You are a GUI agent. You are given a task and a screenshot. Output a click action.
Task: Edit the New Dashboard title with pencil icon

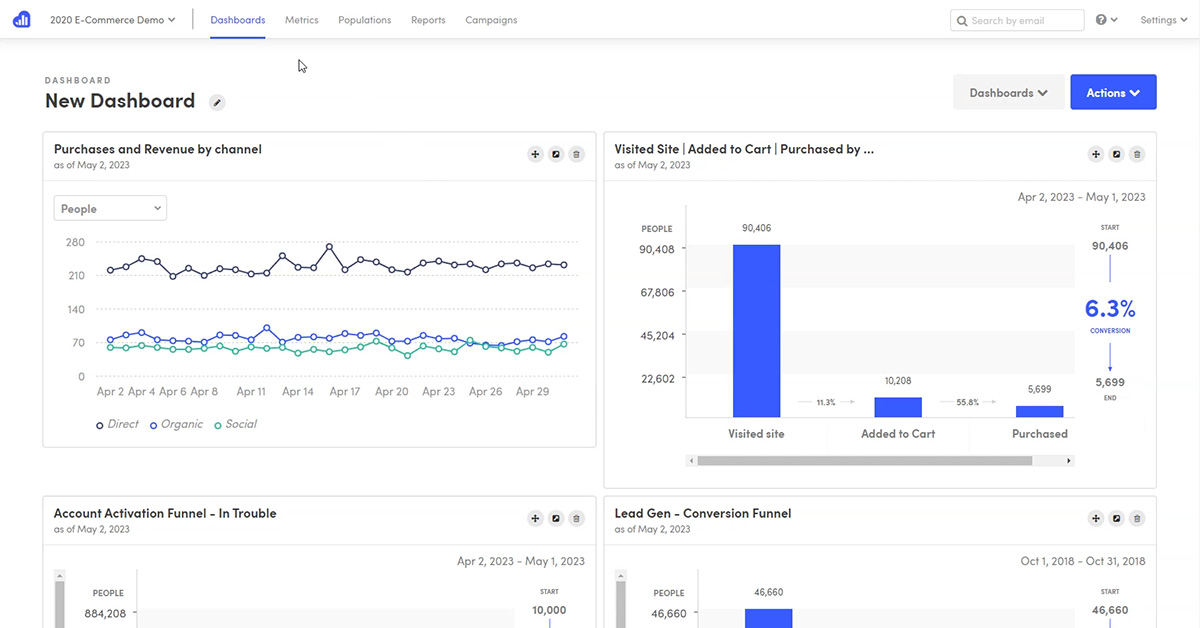point(217,102)
